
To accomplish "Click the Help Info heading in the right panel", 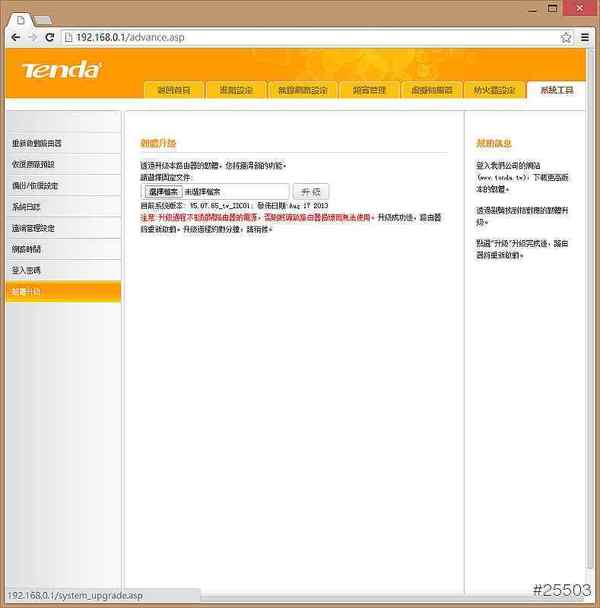I will click(494, 143).
